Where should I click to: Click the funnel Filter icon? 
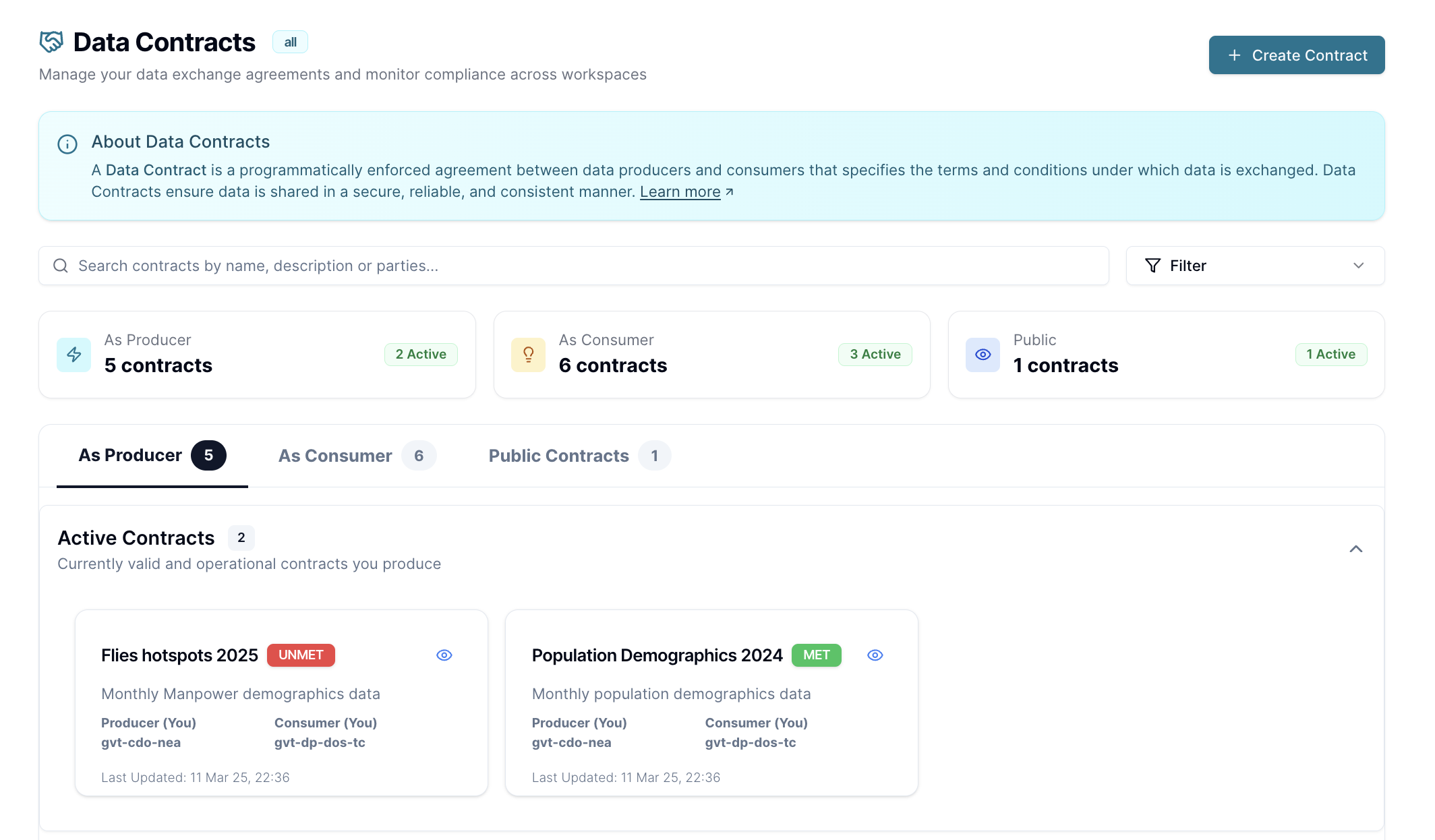[x=1153, y=266]
